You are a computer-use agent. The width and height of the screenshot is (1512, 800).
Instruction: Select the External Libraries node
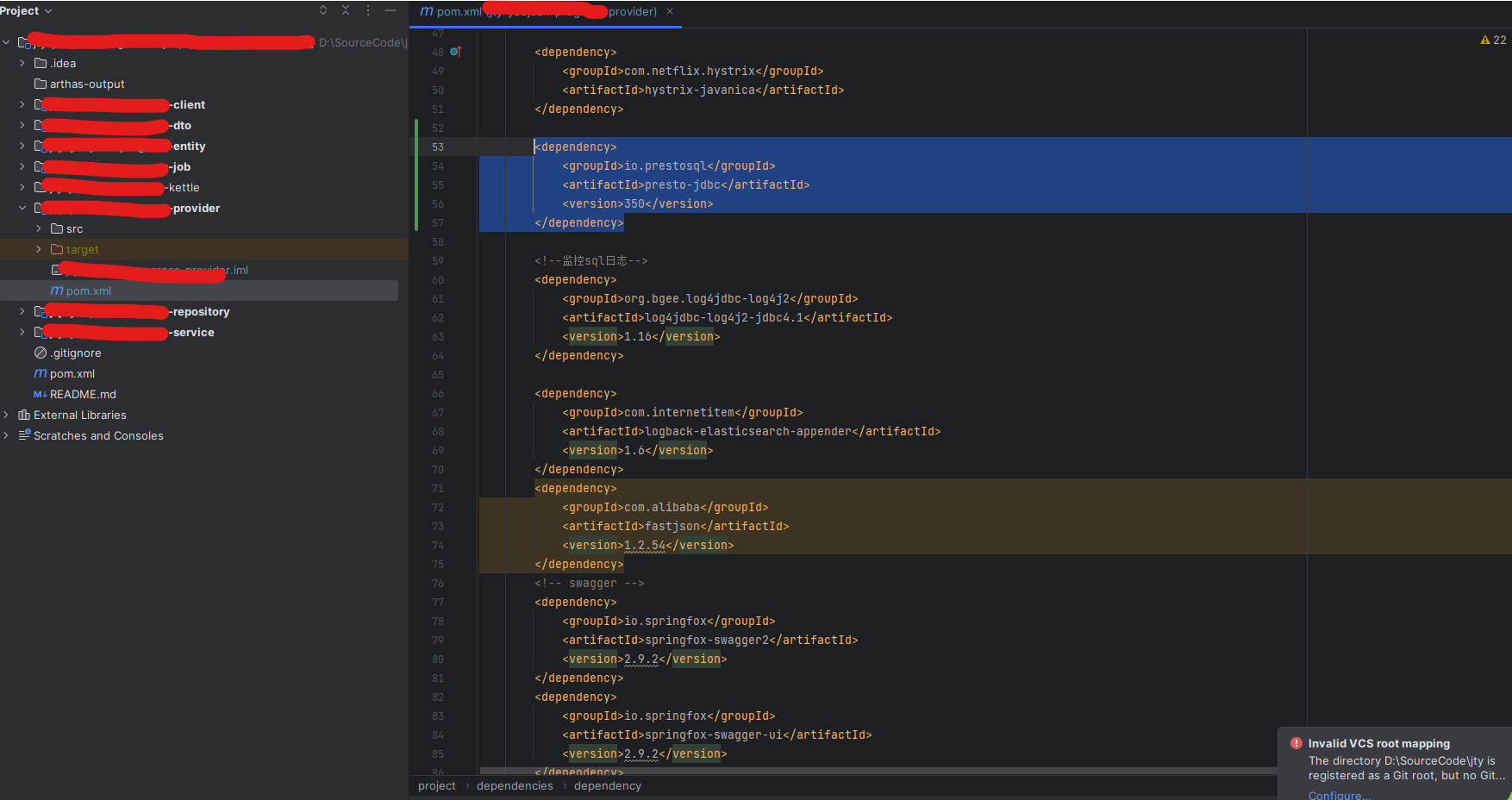80,415
